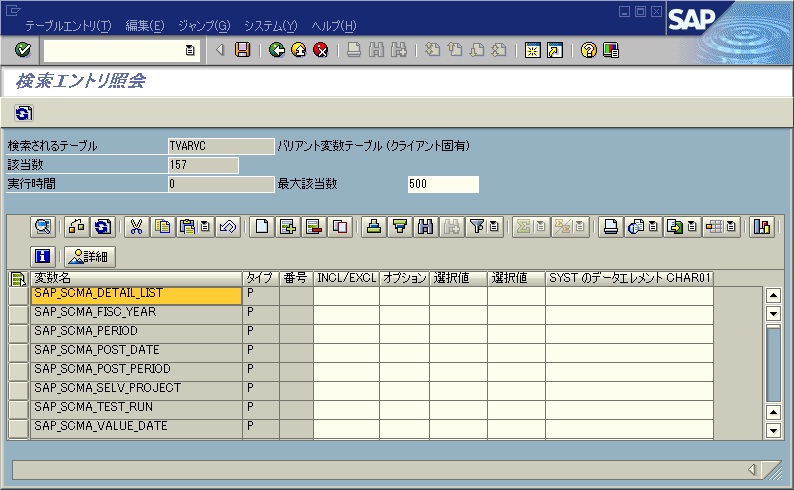The image size is (794, 490).
Task: Click the 詳細 button
Action: (91, 256)
